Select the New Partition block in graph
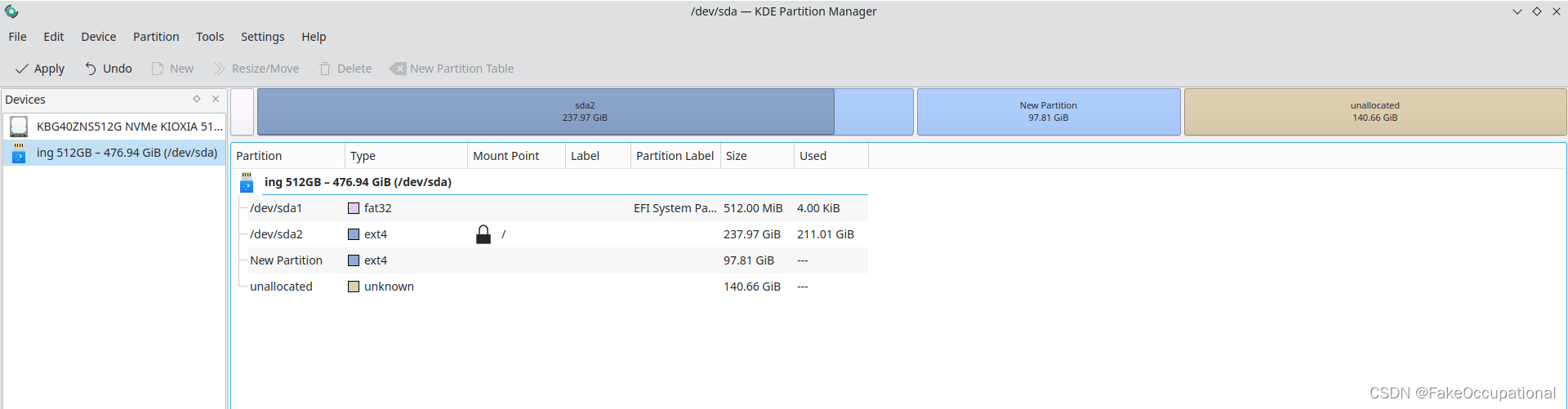The image size is (1568, 409). coord(1049,112)
